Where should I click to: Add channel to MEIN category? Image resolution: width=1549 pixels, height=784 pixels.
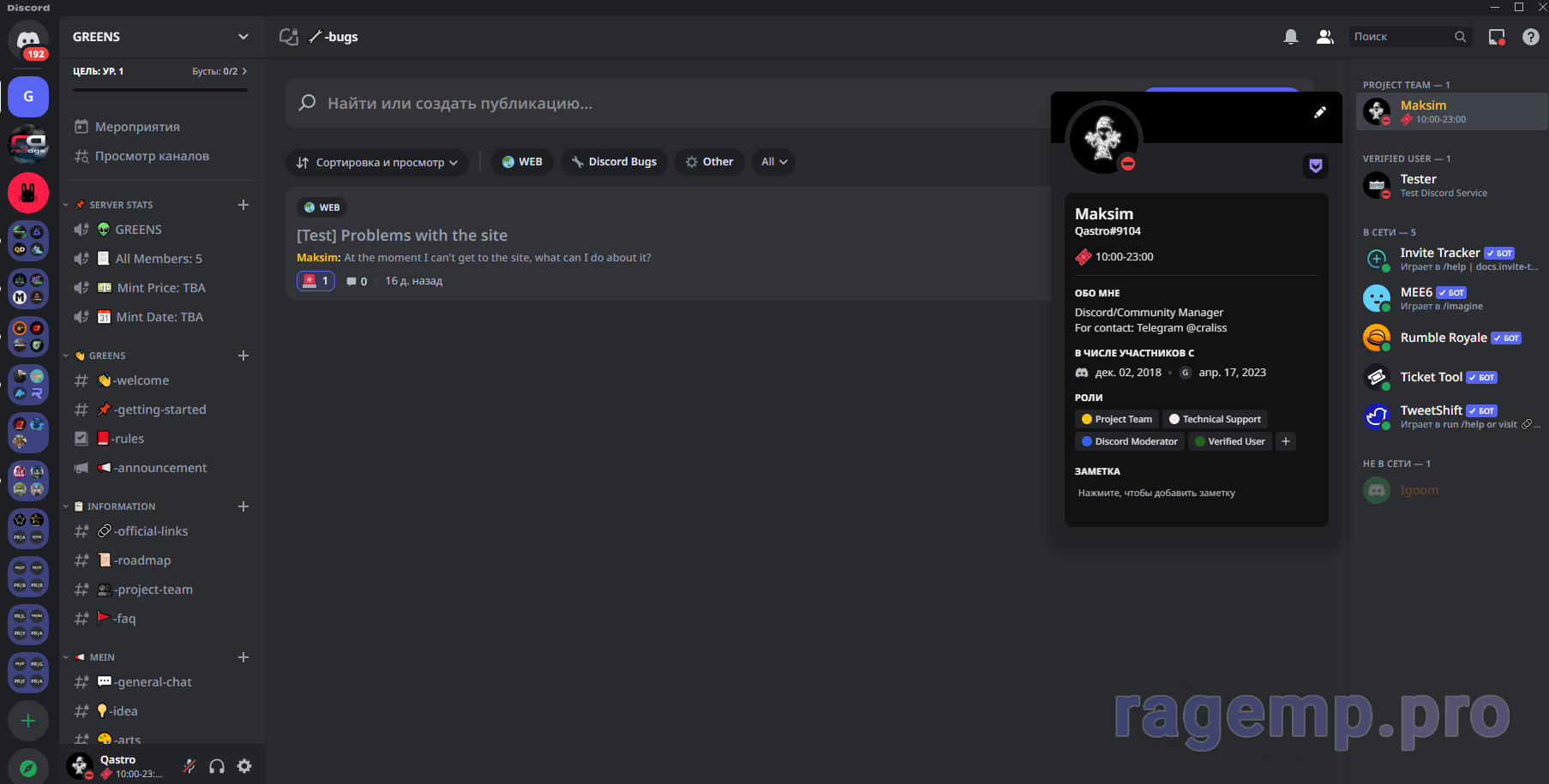(x=243, y=657)
